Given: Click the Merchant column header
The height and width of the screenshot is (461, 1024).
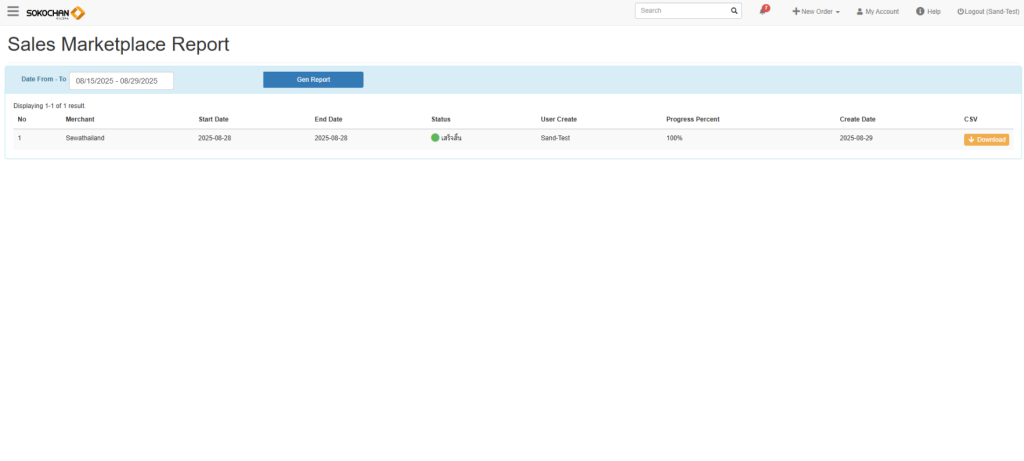Looking at the screenshot, I should (x=80, y=119).
